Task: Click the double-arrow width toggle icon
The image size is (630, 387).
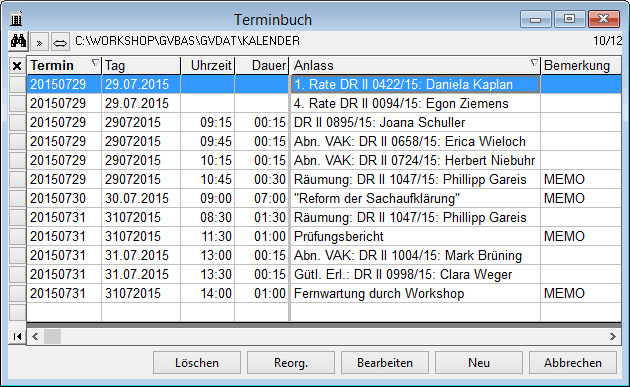Action: click(60, 42)
